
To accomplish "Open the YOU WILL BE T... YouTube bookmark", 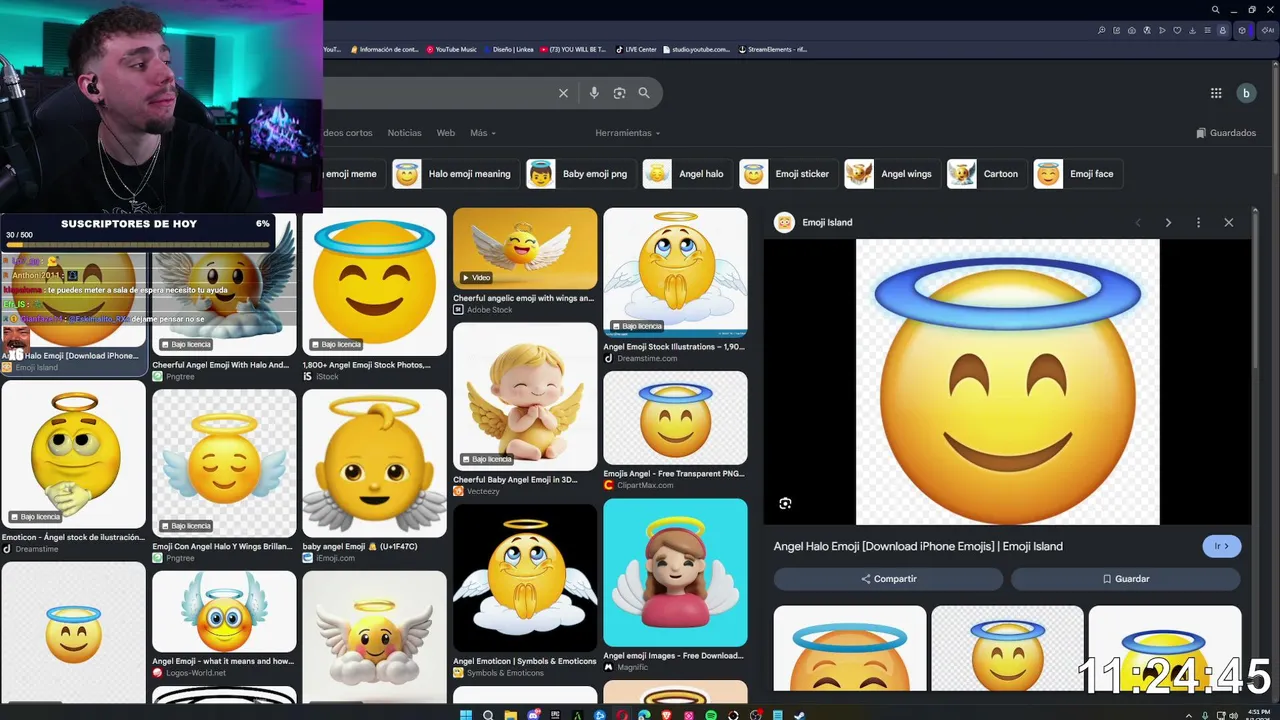I will pyautogui.click(x=573, y=49).
